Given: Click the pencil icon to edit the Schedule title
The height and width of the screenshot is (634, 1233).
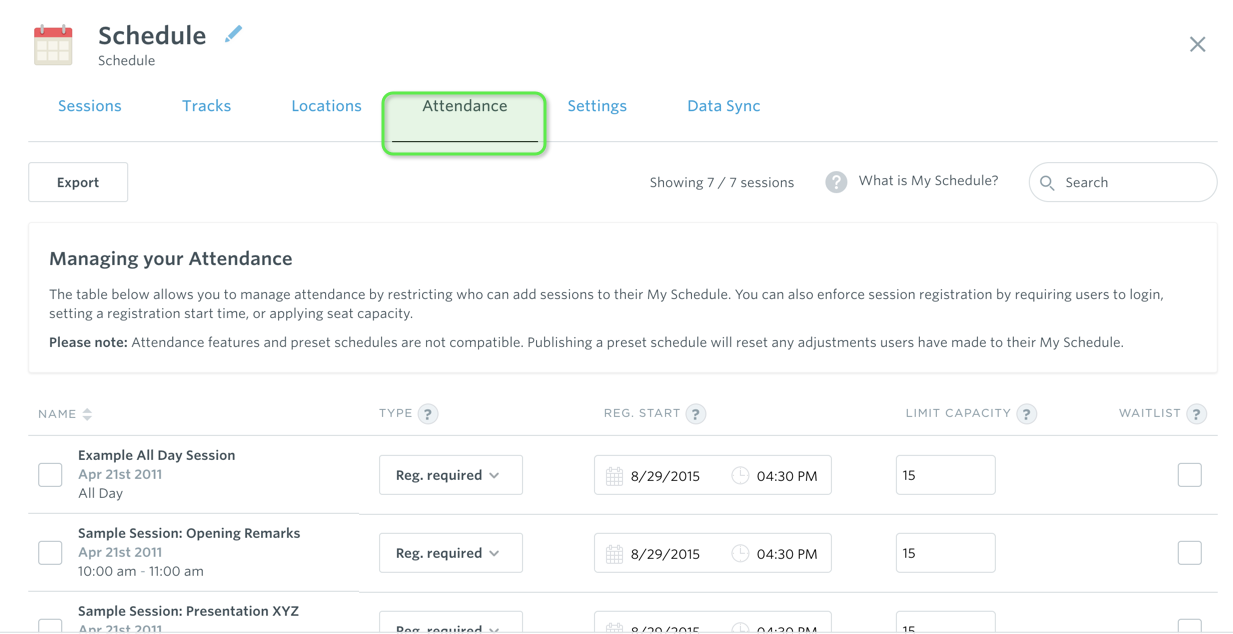Looking at the screenshot, I should (233, 34).
